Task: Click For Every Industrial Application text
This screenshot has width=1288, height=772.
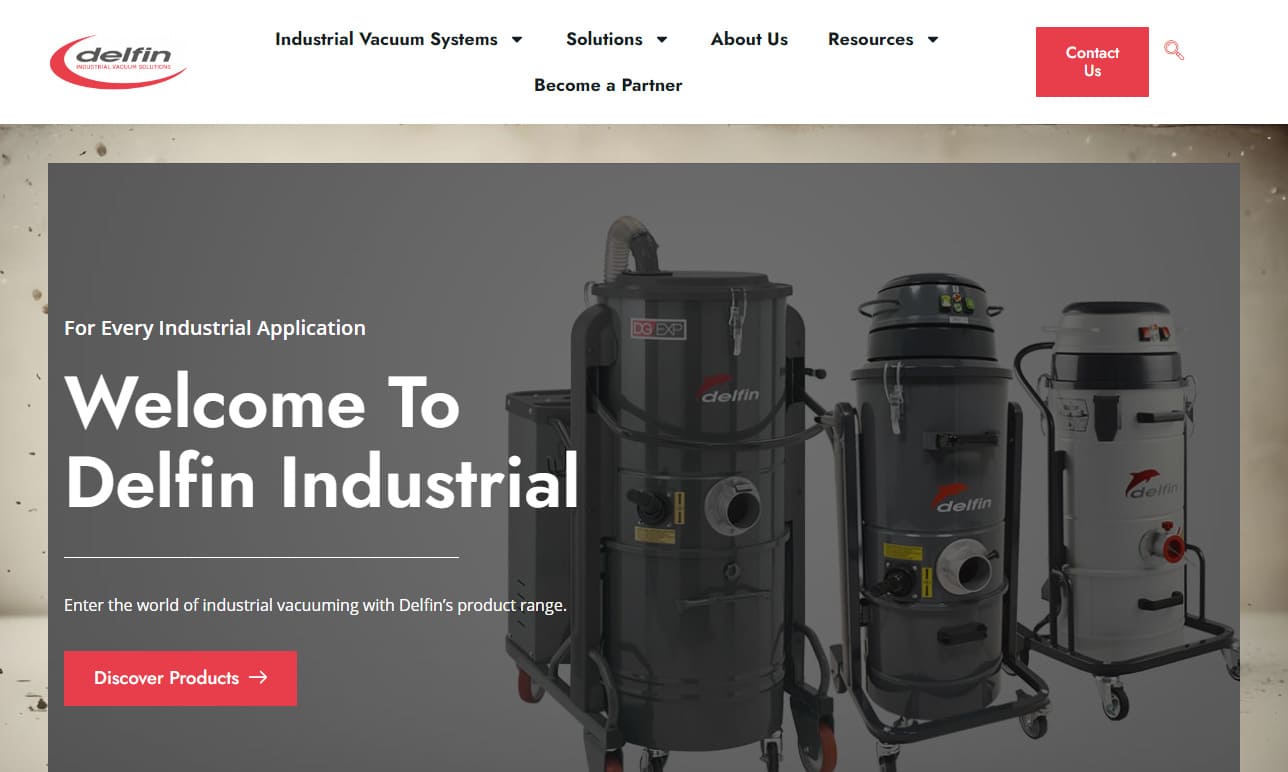Action: coord(215,328)
